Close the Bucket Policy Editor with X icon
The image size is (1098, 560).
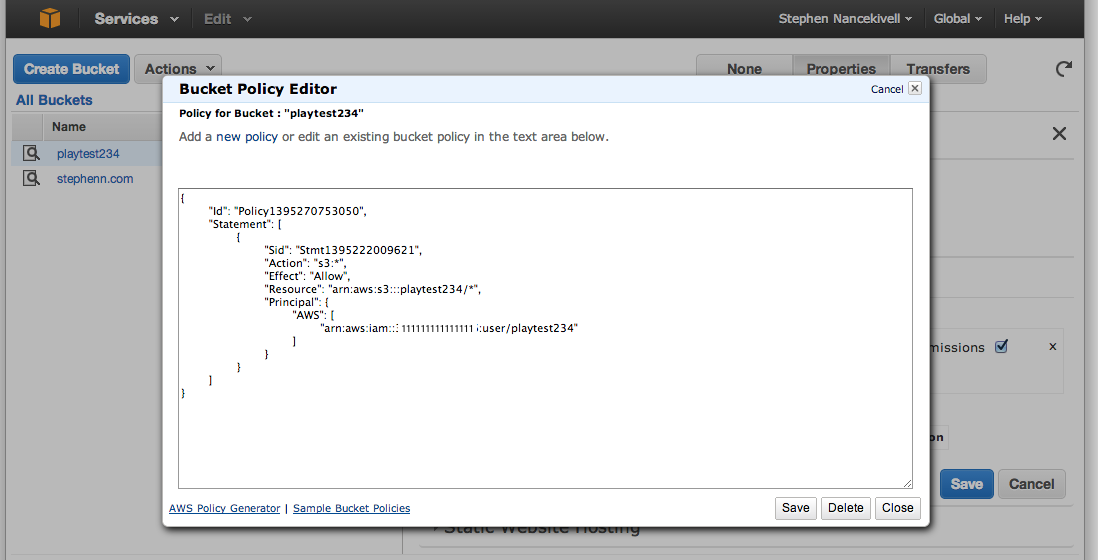click(915, 88)
